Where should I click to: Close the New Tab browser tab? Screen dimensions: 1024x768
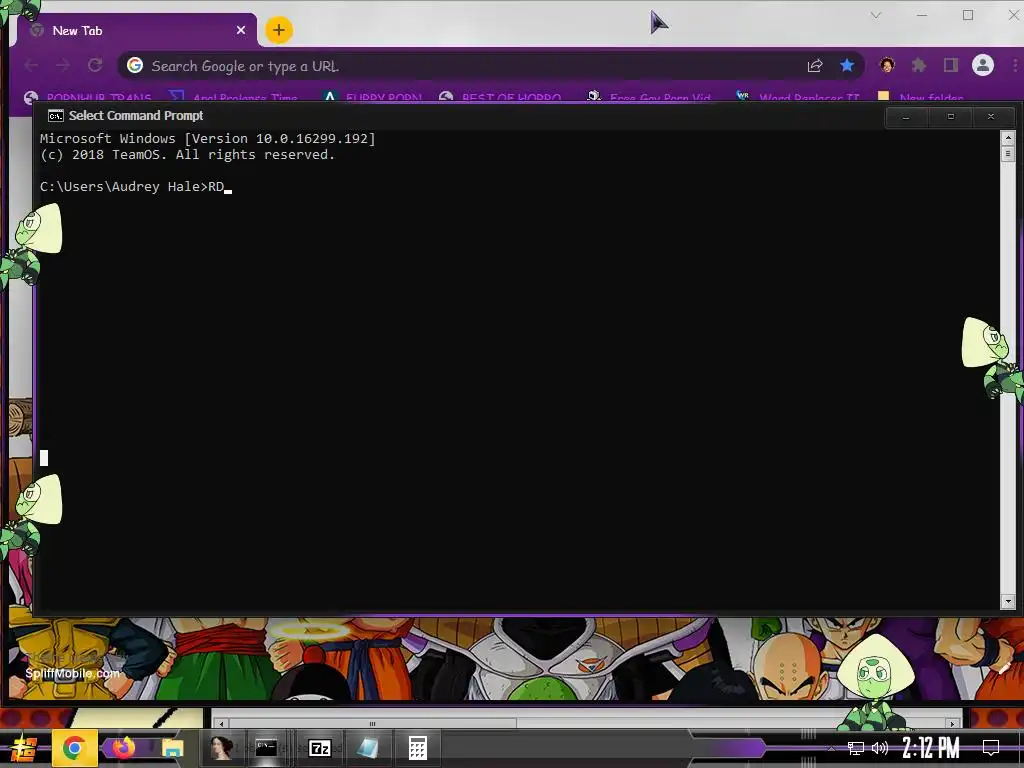tap(241, 30)
